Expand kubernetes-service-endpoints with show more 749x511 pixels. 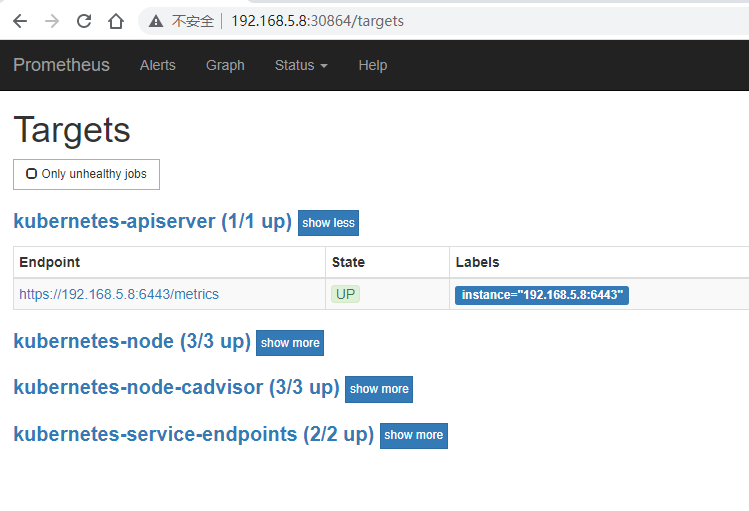pyautogui.click(x=413, y=435)
